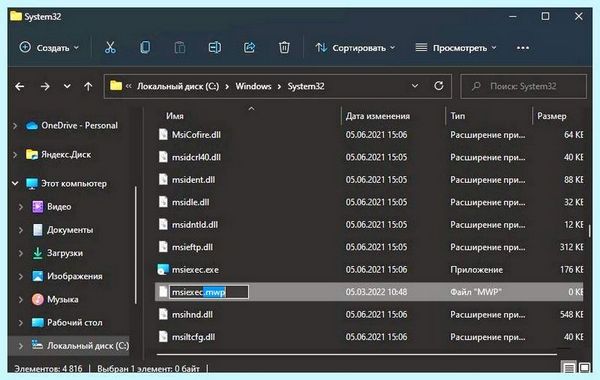Select file msidcrl40.dll
The height and width of the screenshot is (380, 600).
pyautogui.click(x=196, y=157)
